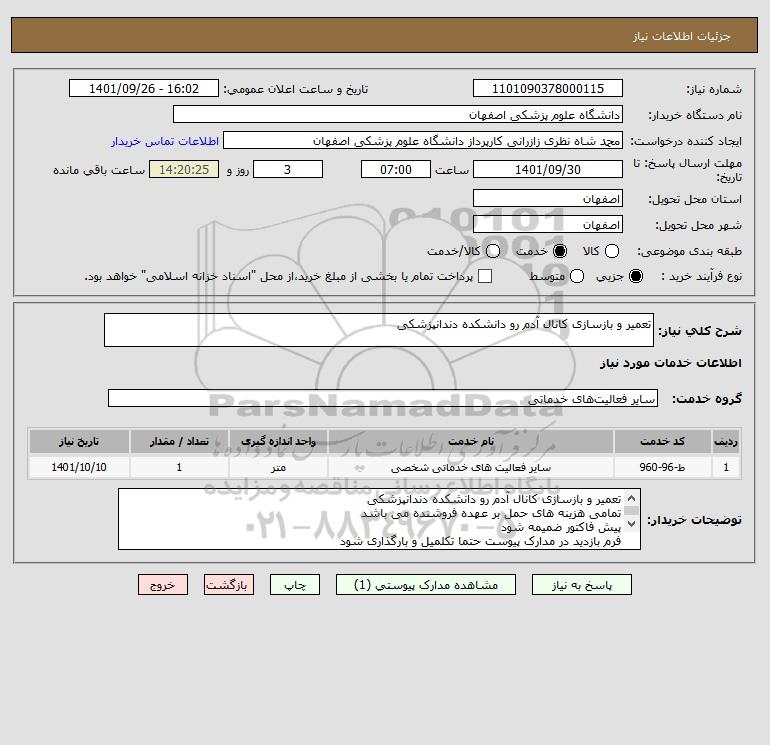Click پاسخ به نیاز button
Image resolution: width=770 pixels, height=745 pixels.
[x=581, y=585]
